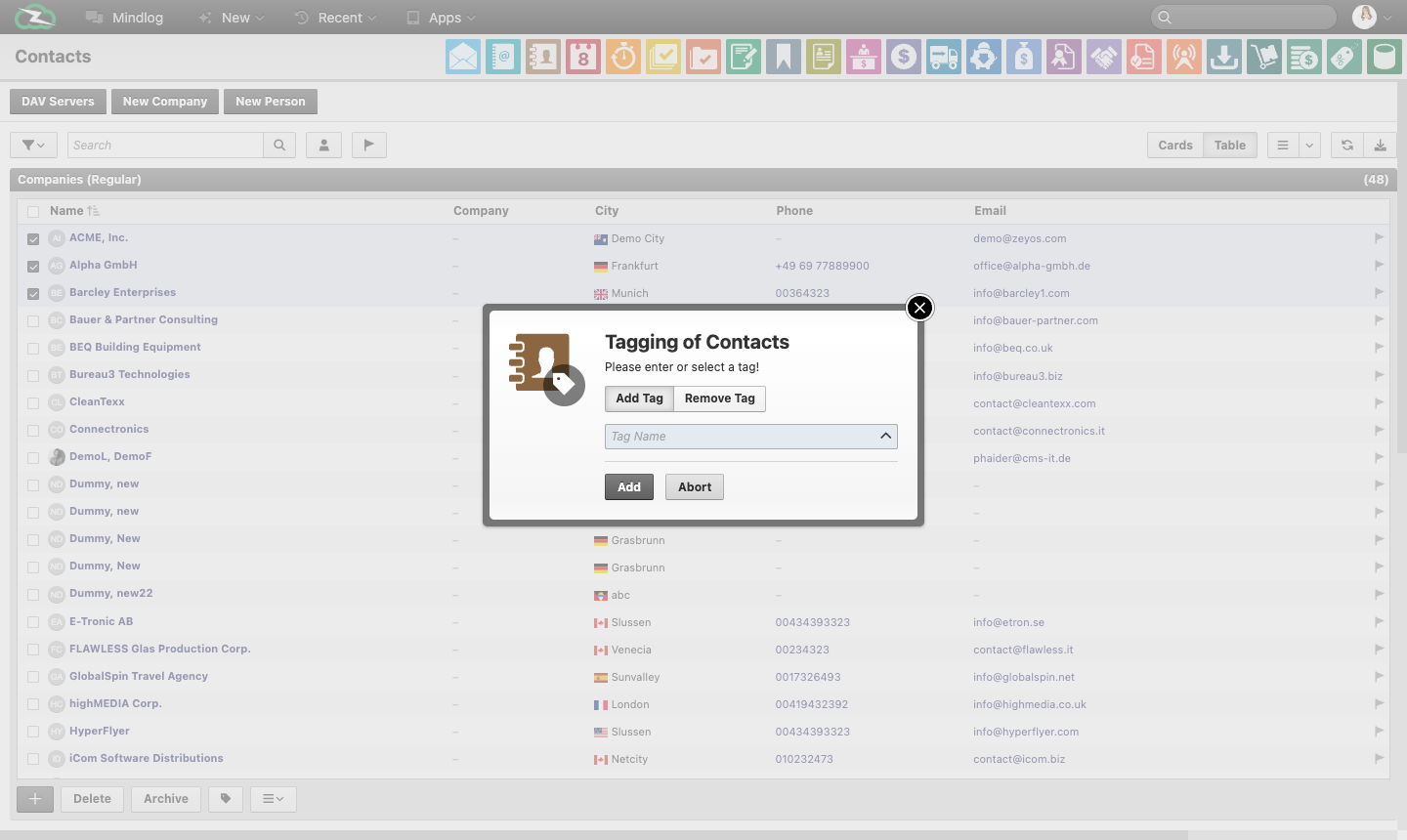Open the New dropdown menu
This screenshot has width=1407, height=840.
[x=232, y=18]
